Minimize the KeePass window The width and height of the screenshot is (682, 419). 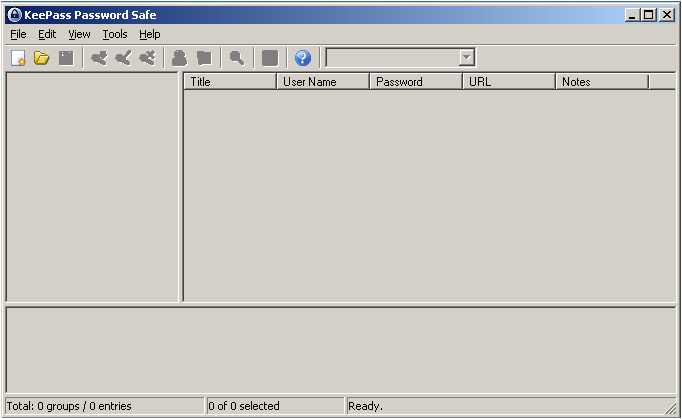(x=632, y=15)
